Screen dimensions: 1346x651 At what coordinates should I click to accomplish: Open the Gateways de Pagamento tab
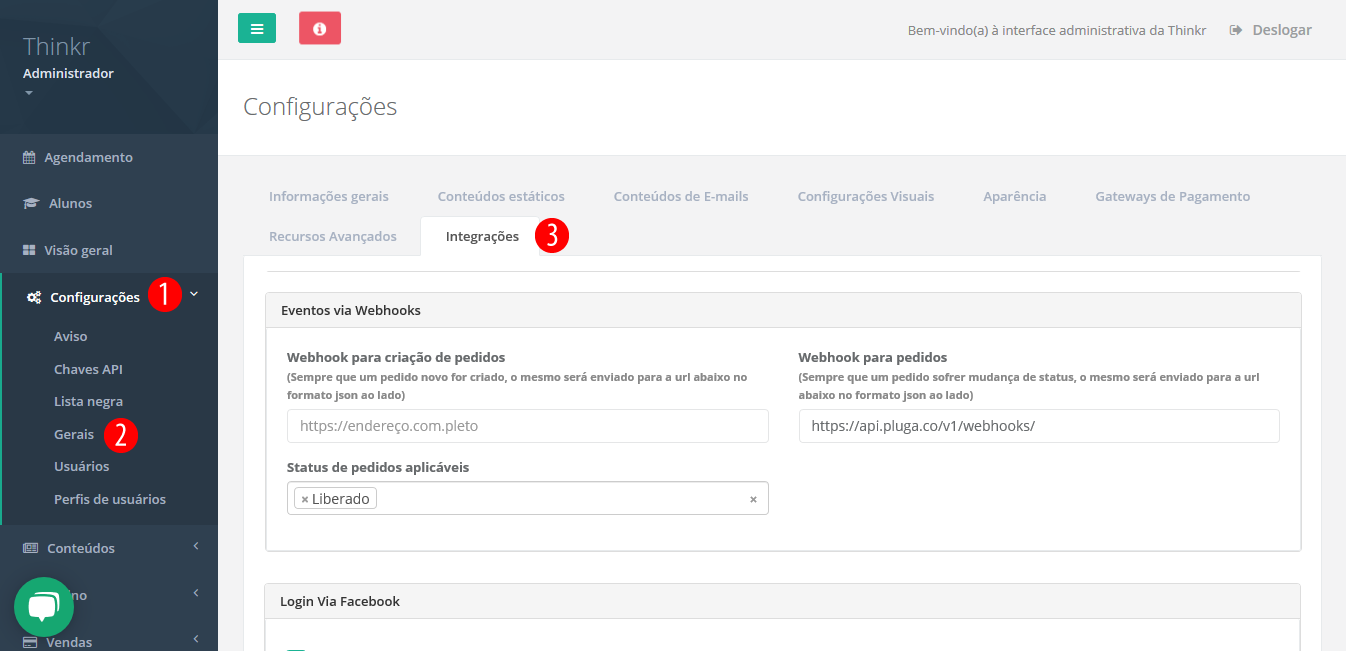[x=1172, y=196]
